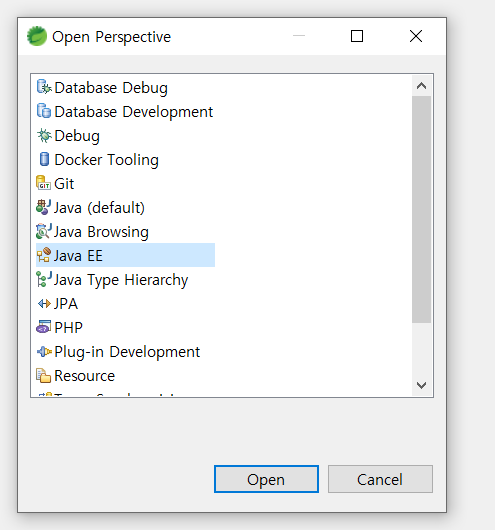Close the Open Perspective dialog
The width and height of the screenshot is (495, 530).
416,36
